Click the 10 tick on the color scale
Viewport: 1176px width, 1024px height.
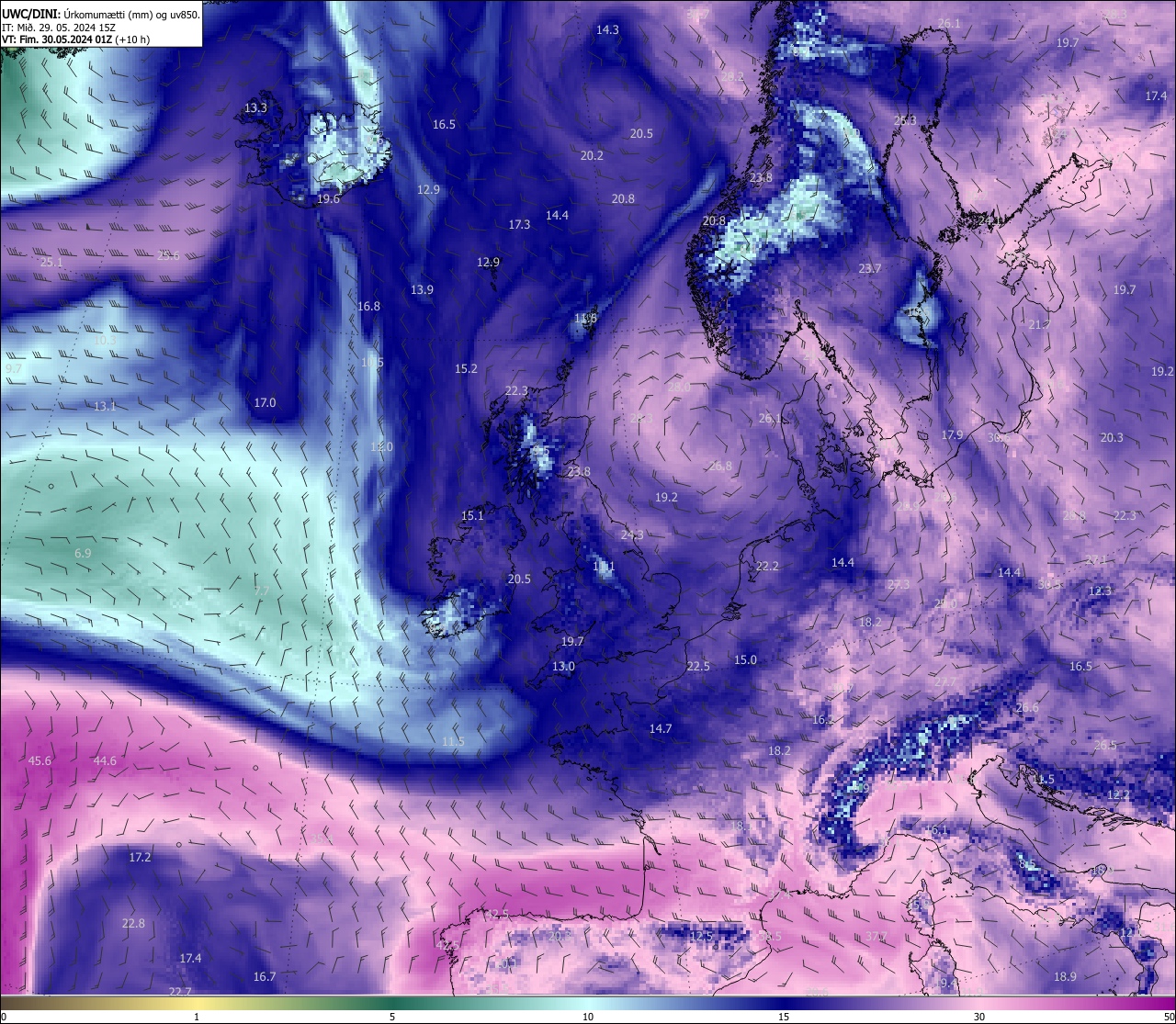click(588, 1017)
